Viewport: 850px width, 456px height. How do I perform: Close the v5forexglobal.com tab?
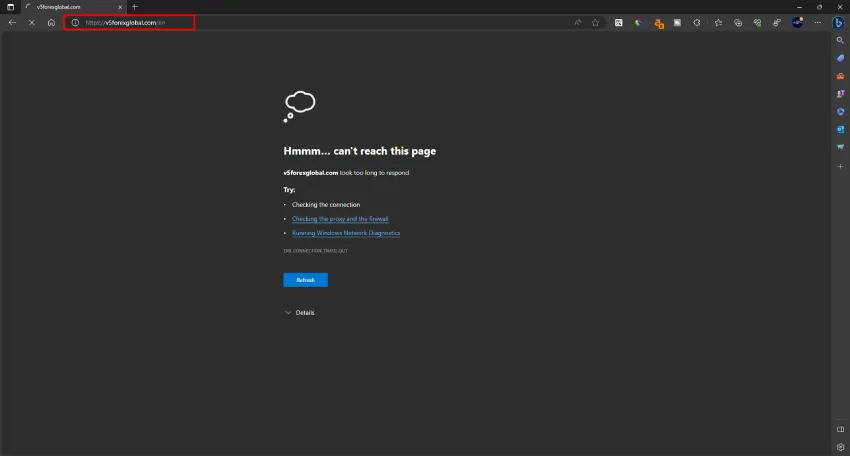tap(120, 7)
